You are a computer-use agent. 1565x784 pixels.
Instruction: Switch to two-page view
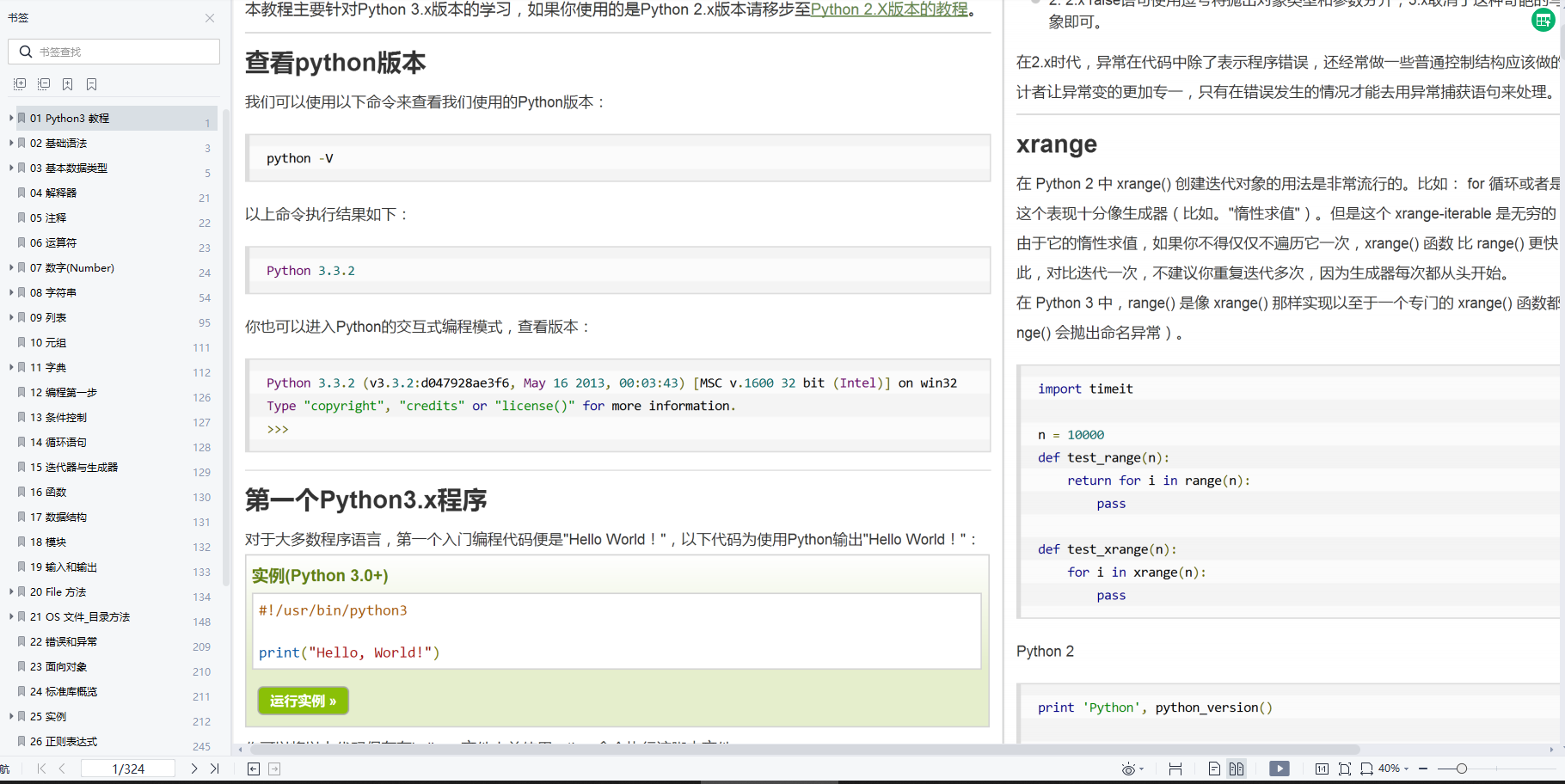pyautogui.click(x=1237, y=769)
